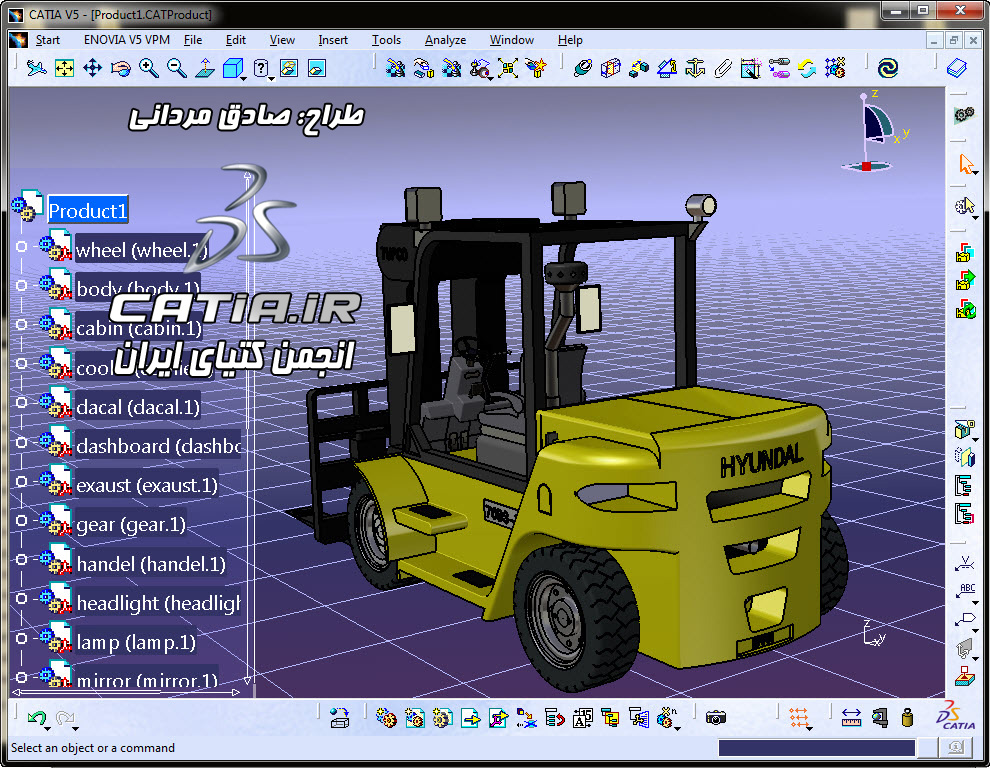Screen dimensions: 990x768
Task: Expand the exaust (exaust.1) node
Action: coord(21,481)
